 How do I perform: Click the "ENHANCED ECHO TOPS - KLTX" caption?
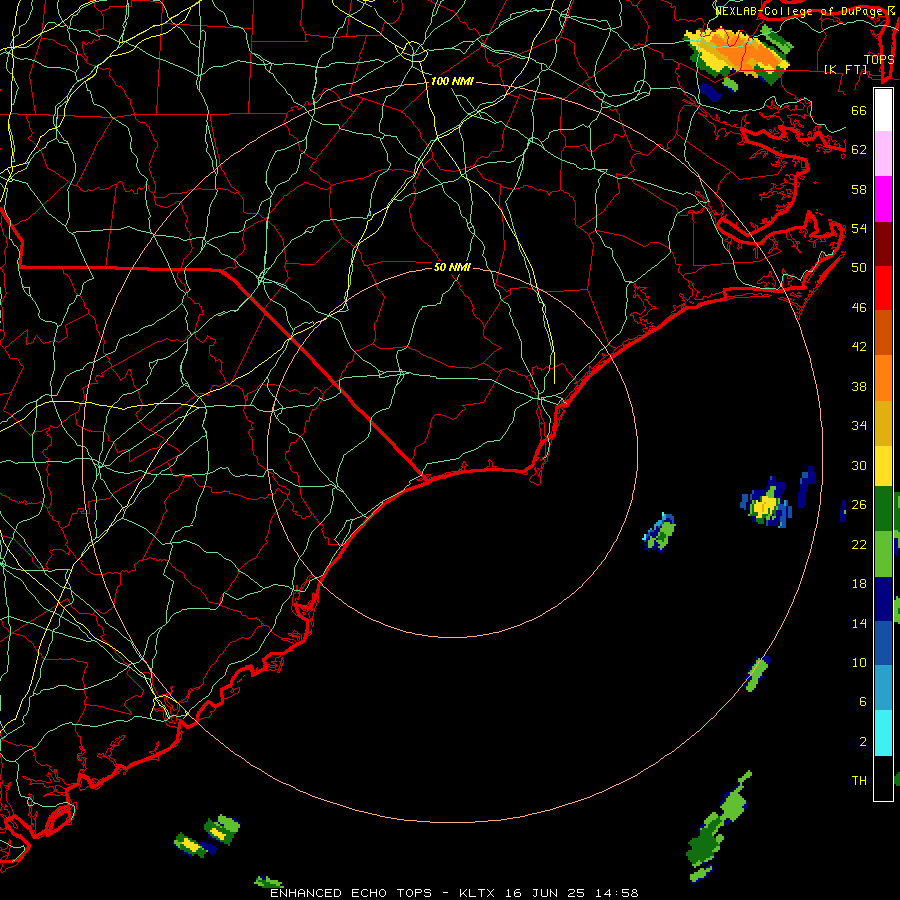pyautogui.click(x=383, y=893)
